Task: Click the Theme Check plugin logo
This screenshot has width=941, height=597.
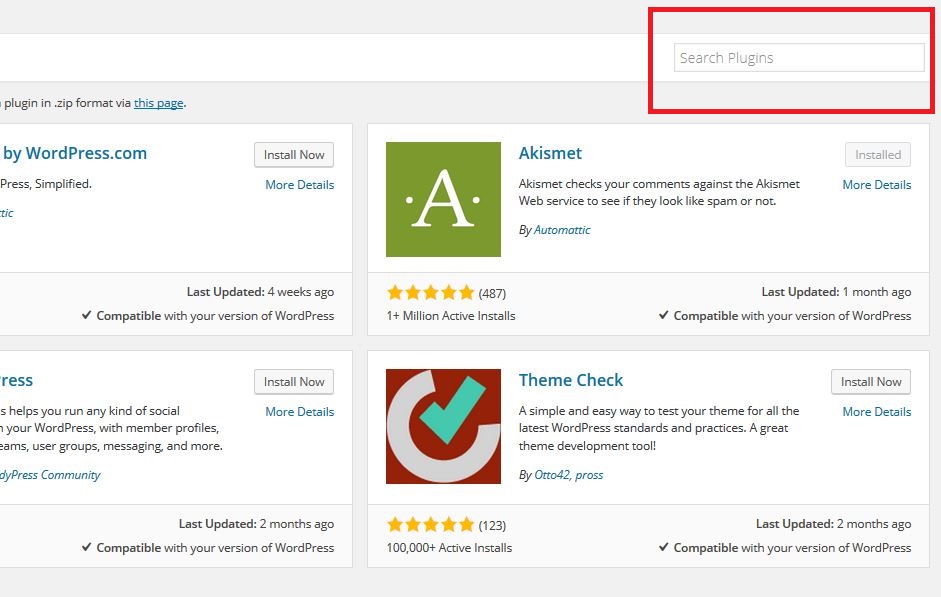Action: (443, 426)
